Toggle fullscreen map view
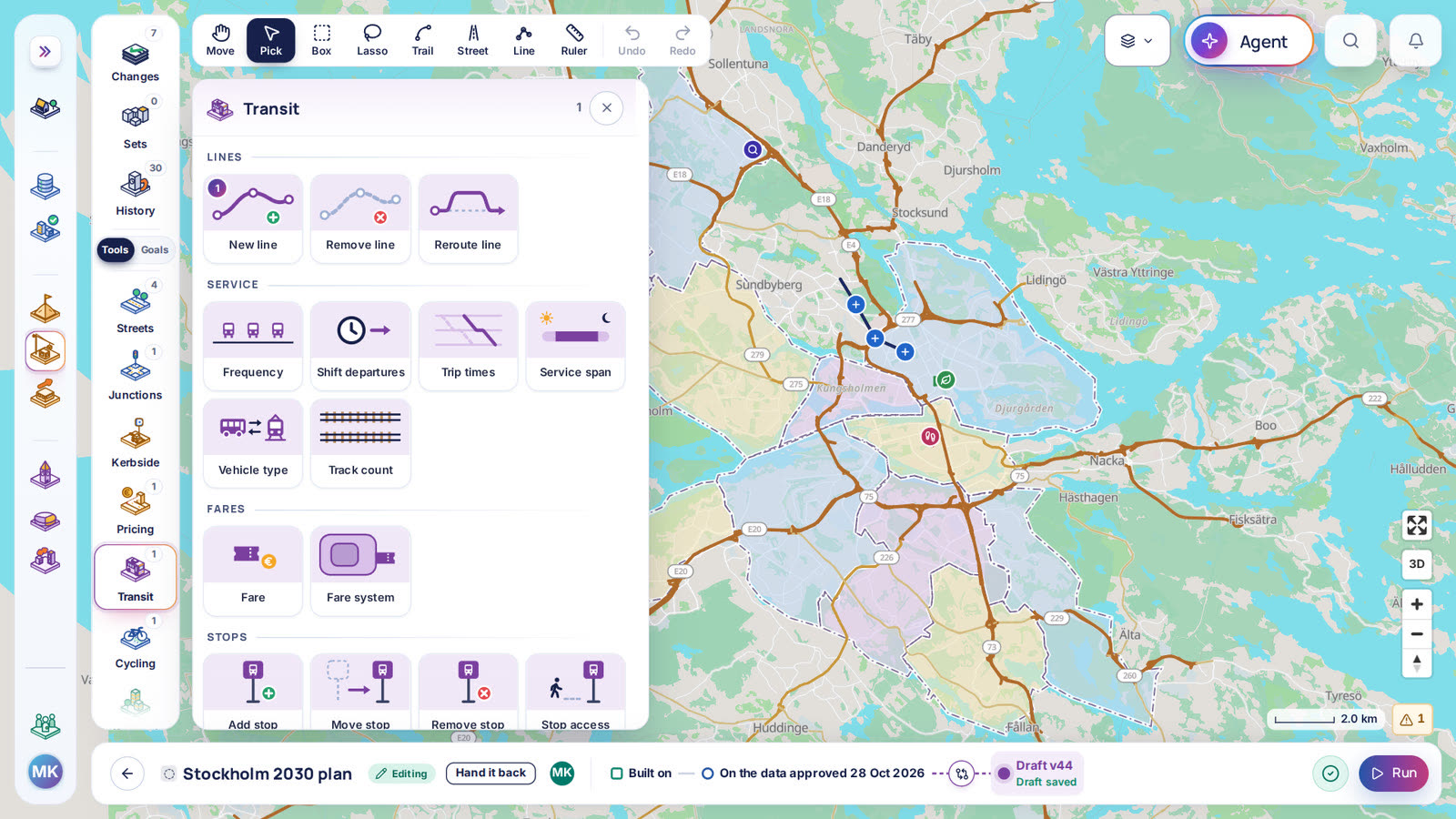Screen dimensions: 1456x819 pyautogui.click(x=1417, y=525)
